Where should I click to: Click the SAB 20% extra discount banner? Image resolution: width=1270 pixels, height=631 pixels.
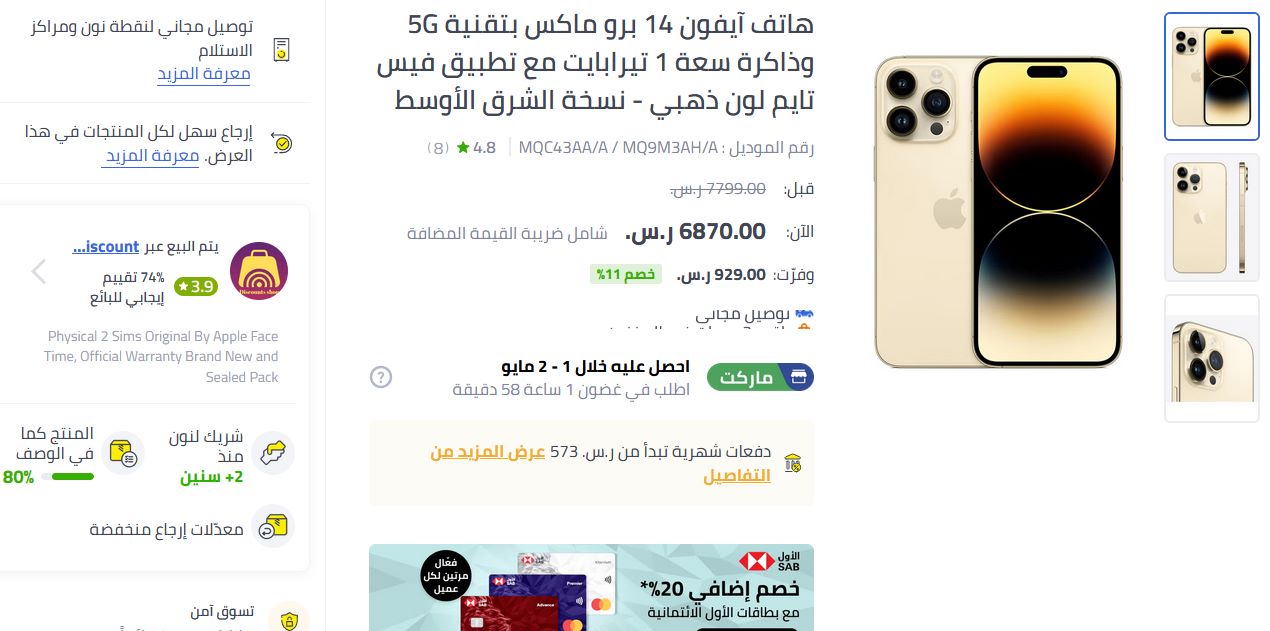tap(591, 588)
